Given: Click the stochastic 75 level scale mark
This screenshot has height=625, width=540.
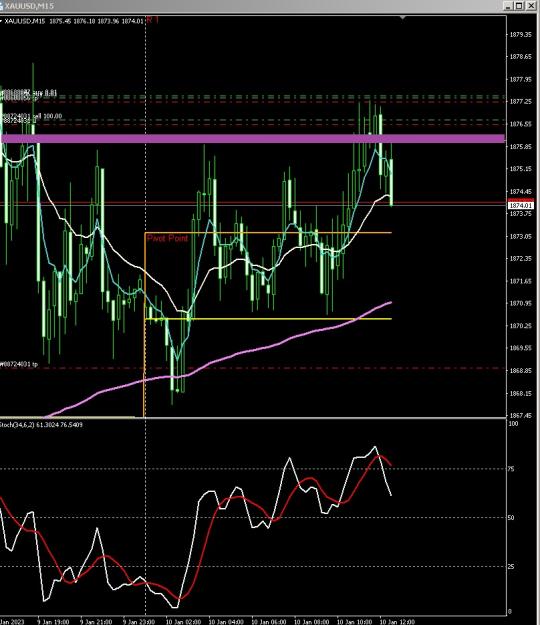Looking at the screenshot, I should (x=511, y=469).
